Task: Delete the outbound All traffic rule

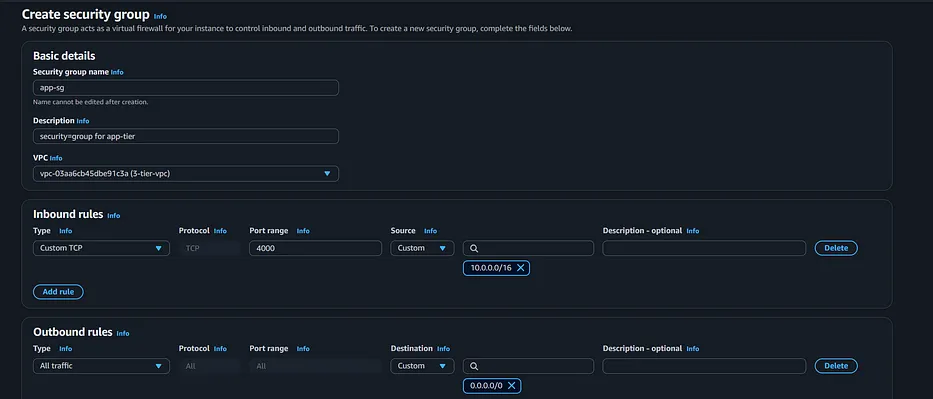Action: coord(836,366)
